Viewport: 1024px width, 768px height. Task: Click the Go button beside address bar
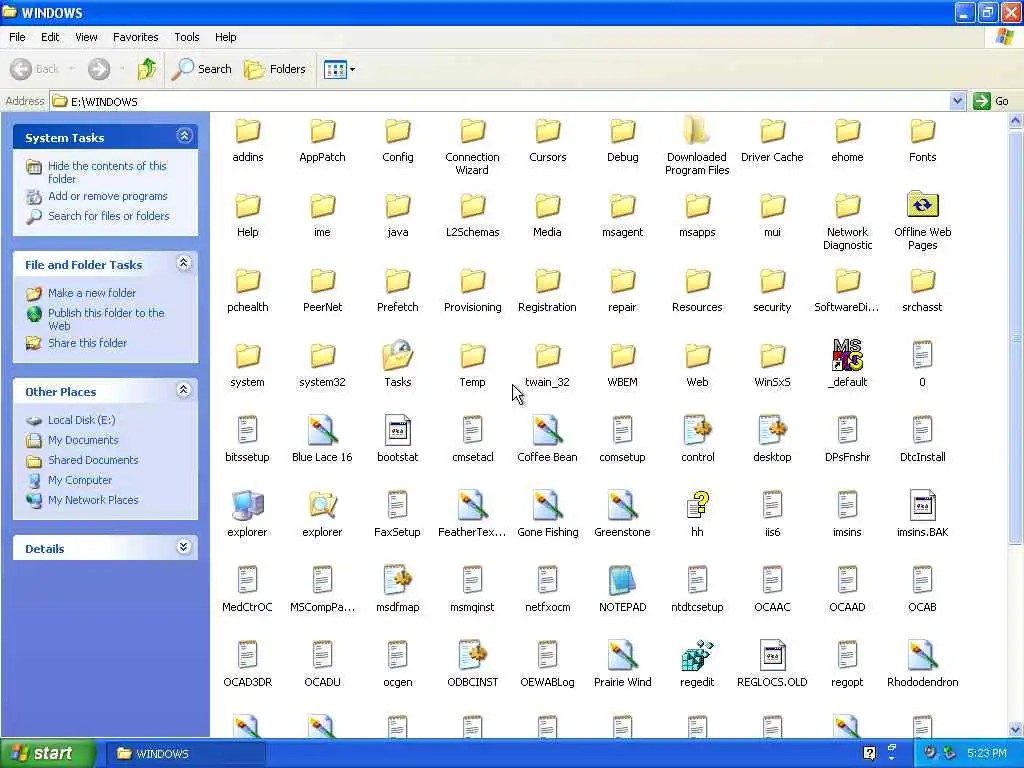point(991,101)
